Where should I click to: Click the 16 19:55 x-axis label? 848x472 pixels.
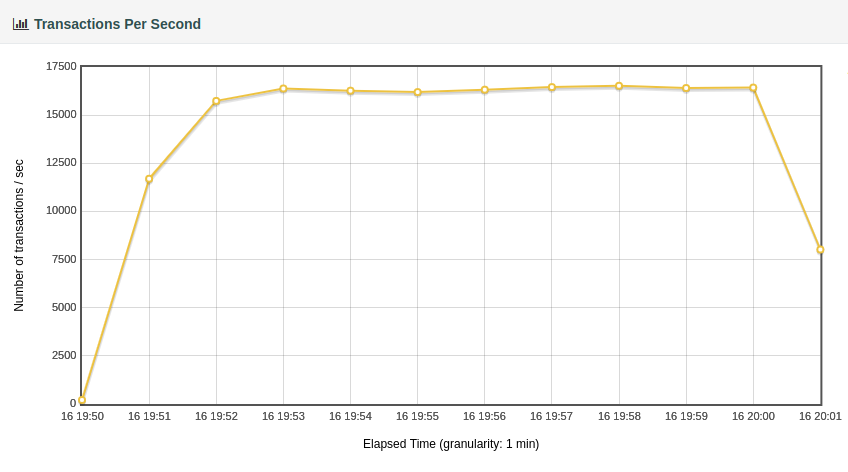tap(418, 416)
